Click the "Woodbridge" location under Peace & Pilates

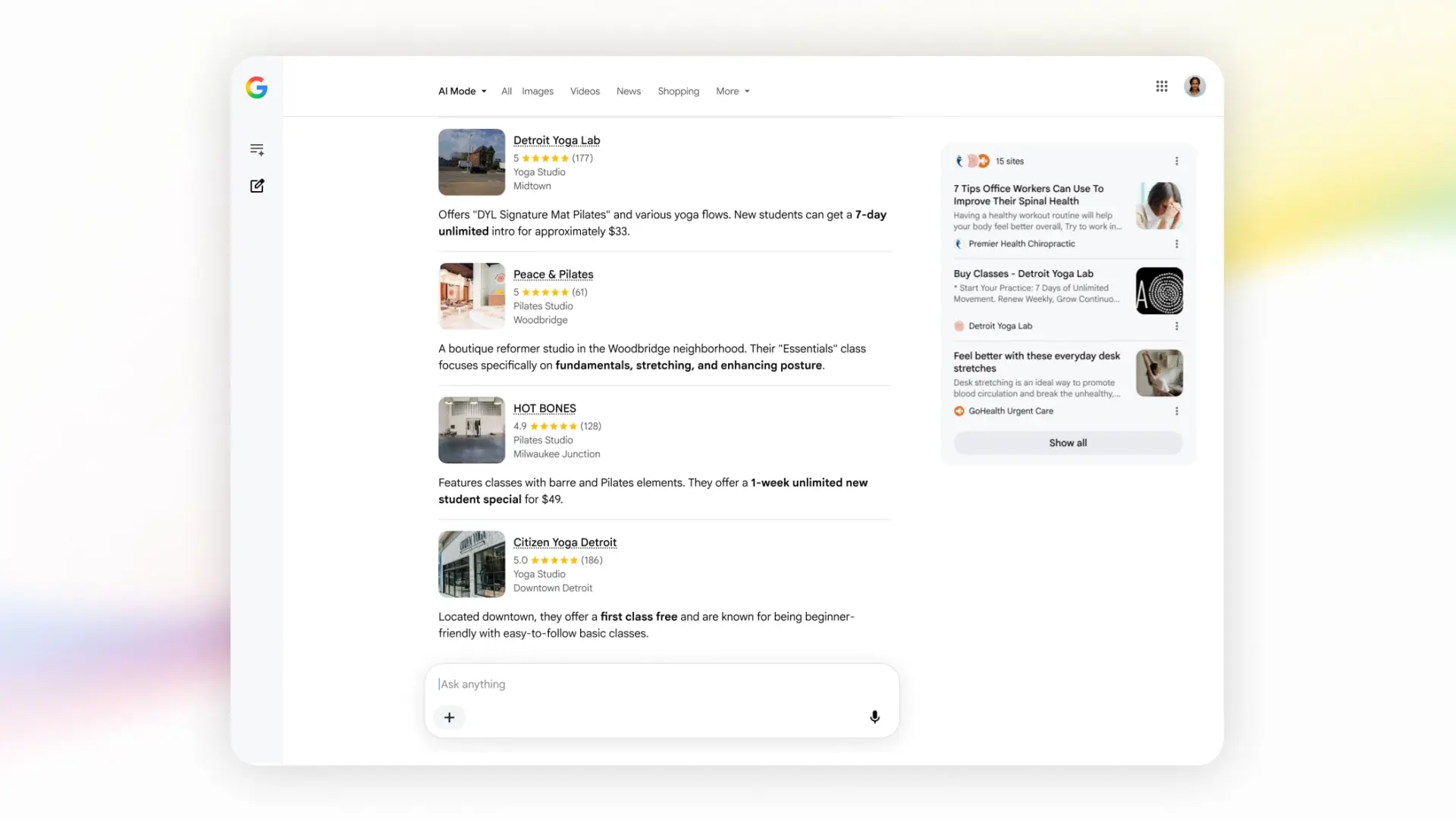[x=540, y=320]
